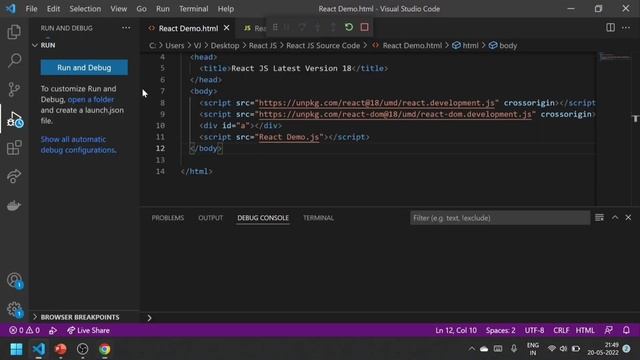Click Live Share in the status bar
Viewport: 640px width, 360px height.
click(89, 330)
